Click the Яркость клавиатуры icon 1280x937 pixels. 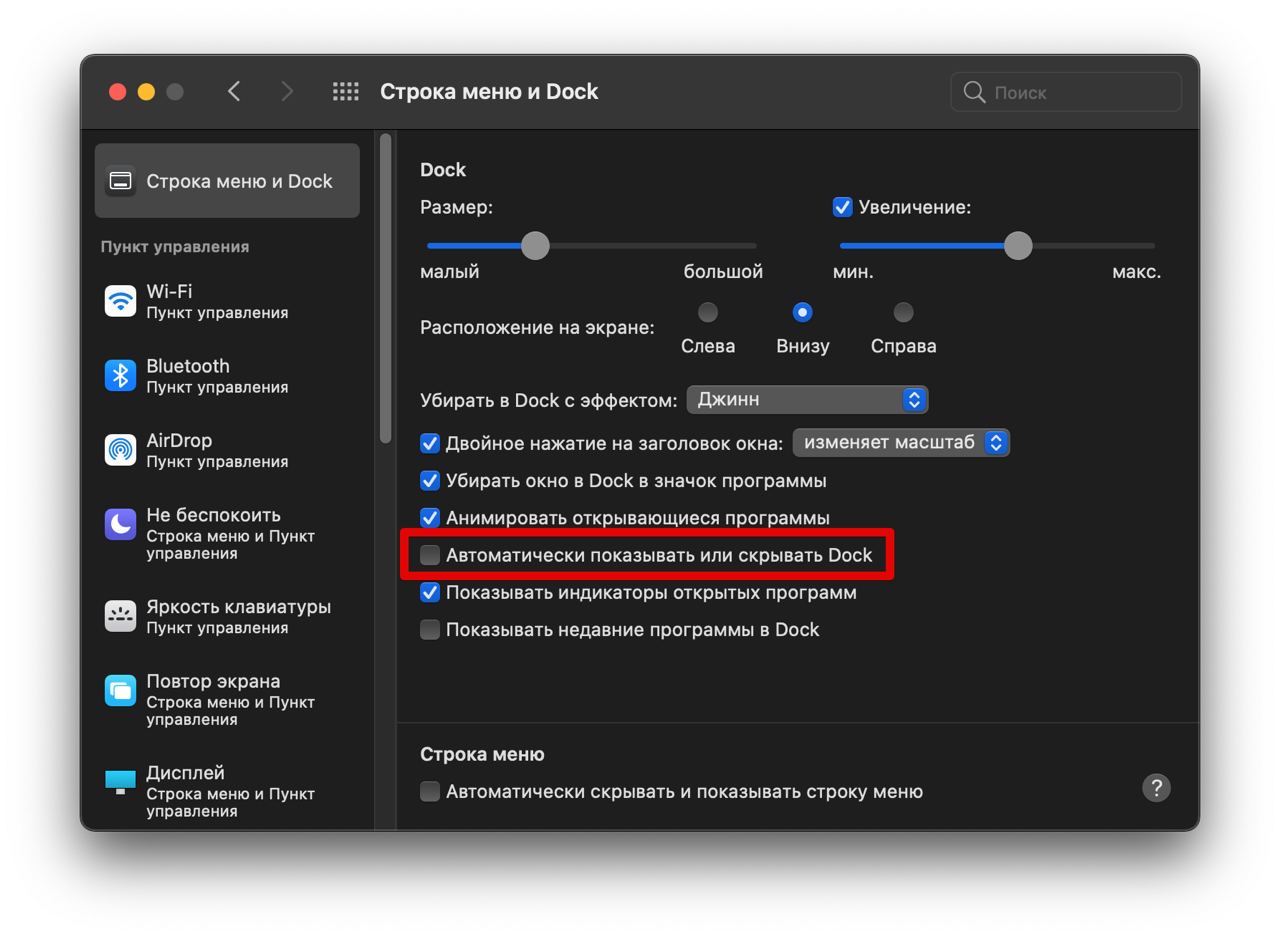pos(120,616)
